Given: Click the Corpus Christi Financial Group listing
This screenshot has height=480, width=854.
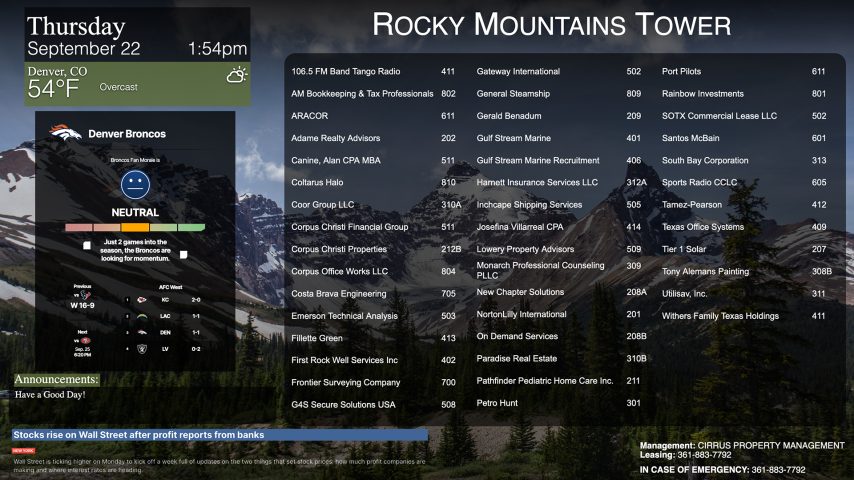Looking at the screenshot, I should (x=349, y=227).
